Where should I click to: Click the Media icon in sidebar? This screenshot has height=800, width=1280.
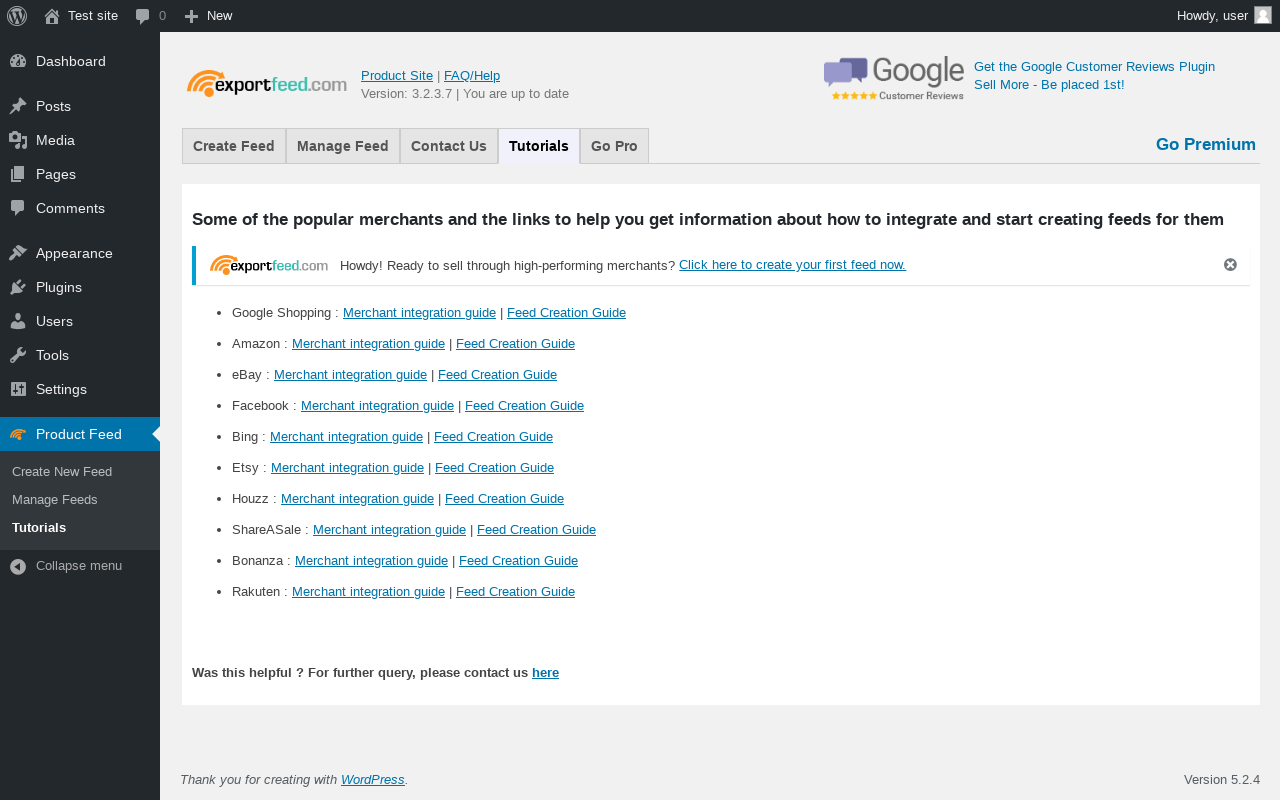pyautogui.click(x=18, y=140)
